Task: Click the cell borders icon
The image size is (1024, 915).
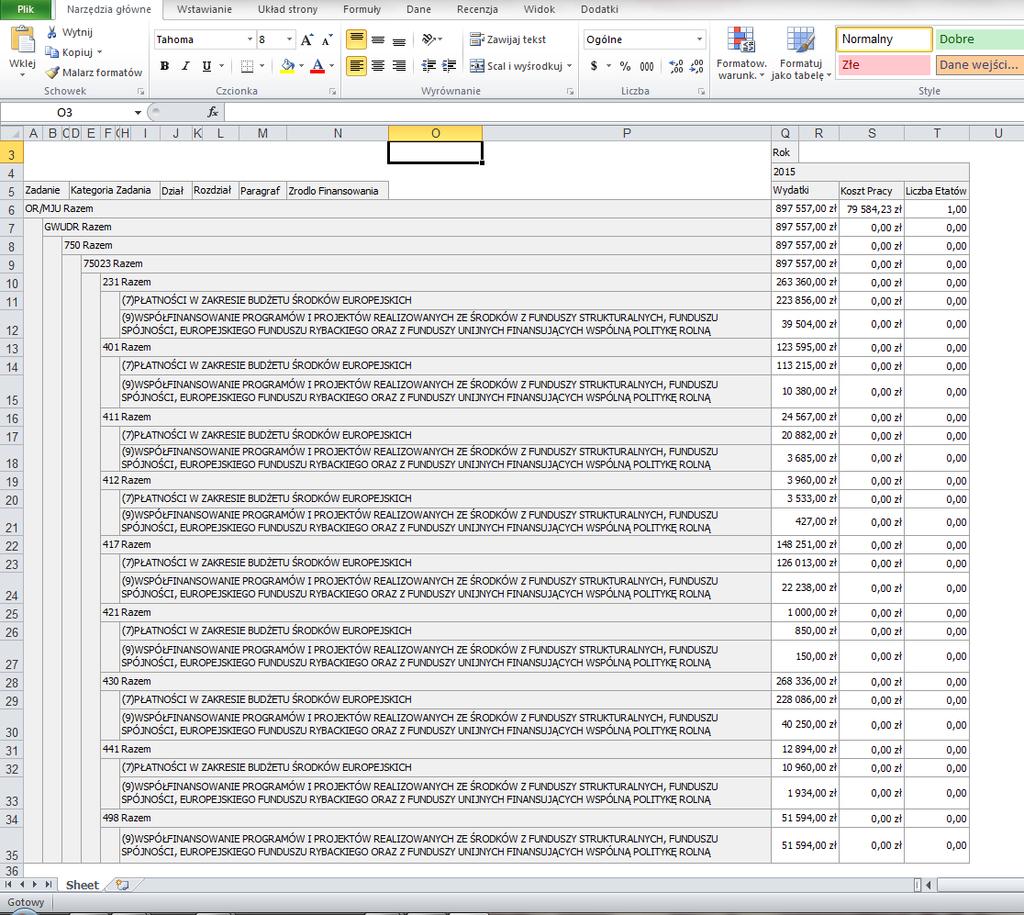Action: tap(247, 66)
